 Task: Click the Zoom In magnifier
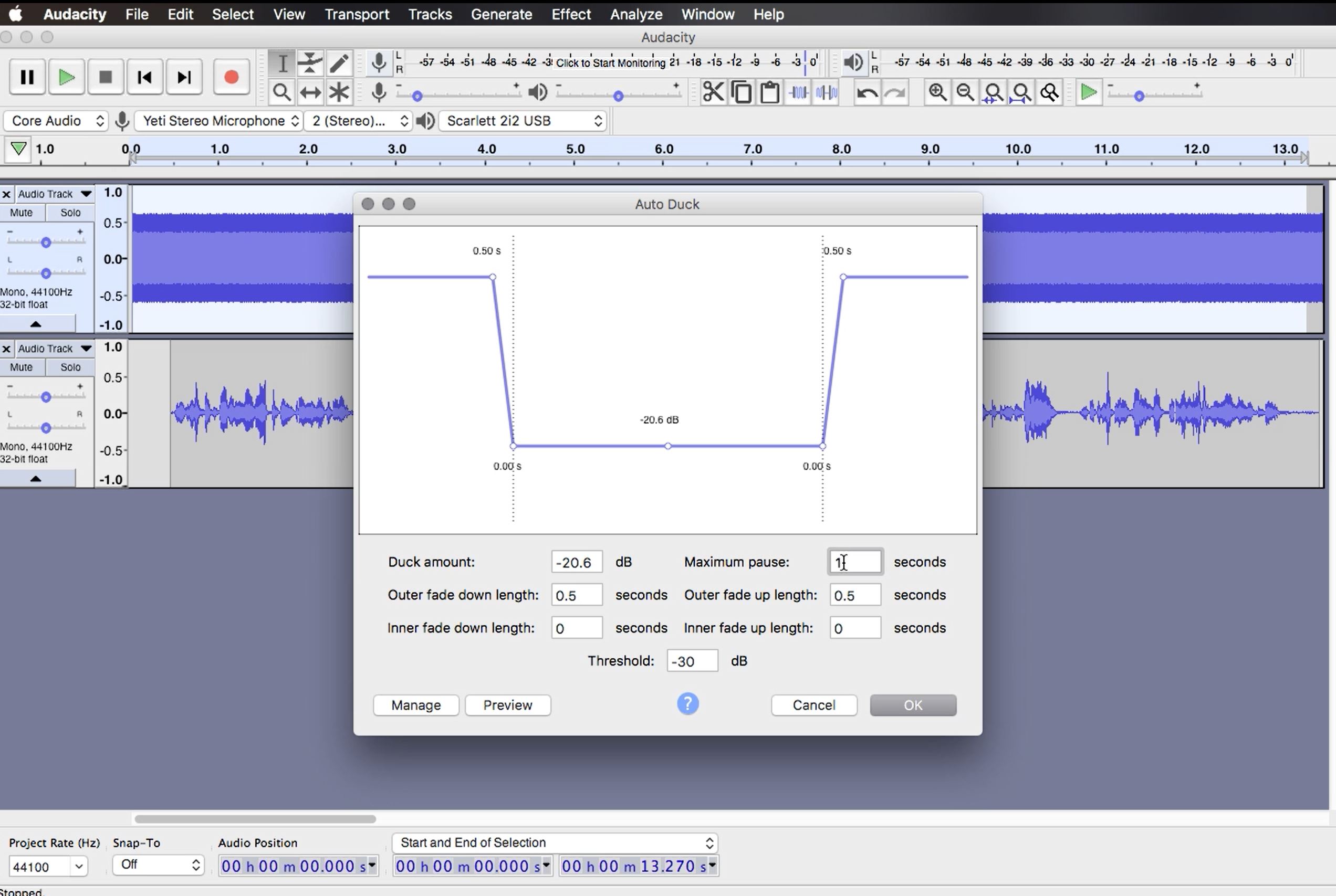click(937, 92)
